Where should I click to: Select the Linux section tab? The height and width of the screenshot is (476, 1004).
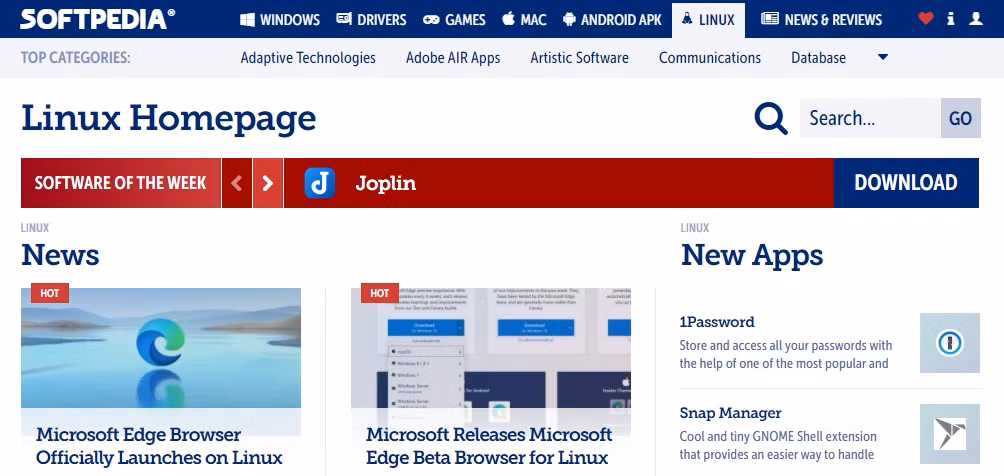(x=708, y=20)
